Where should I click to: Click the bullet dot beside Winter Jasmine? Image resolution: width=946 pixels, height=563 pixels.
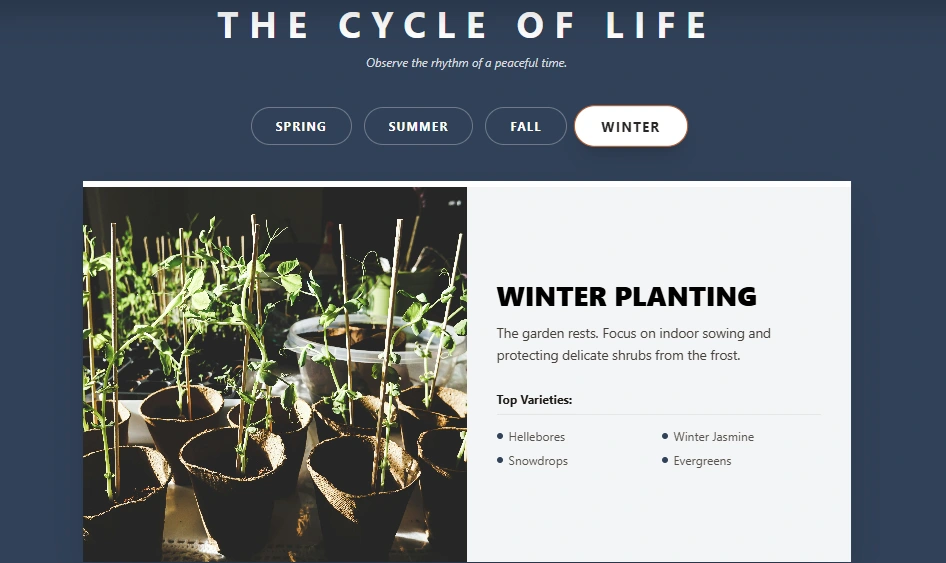[x=665, y=436]
